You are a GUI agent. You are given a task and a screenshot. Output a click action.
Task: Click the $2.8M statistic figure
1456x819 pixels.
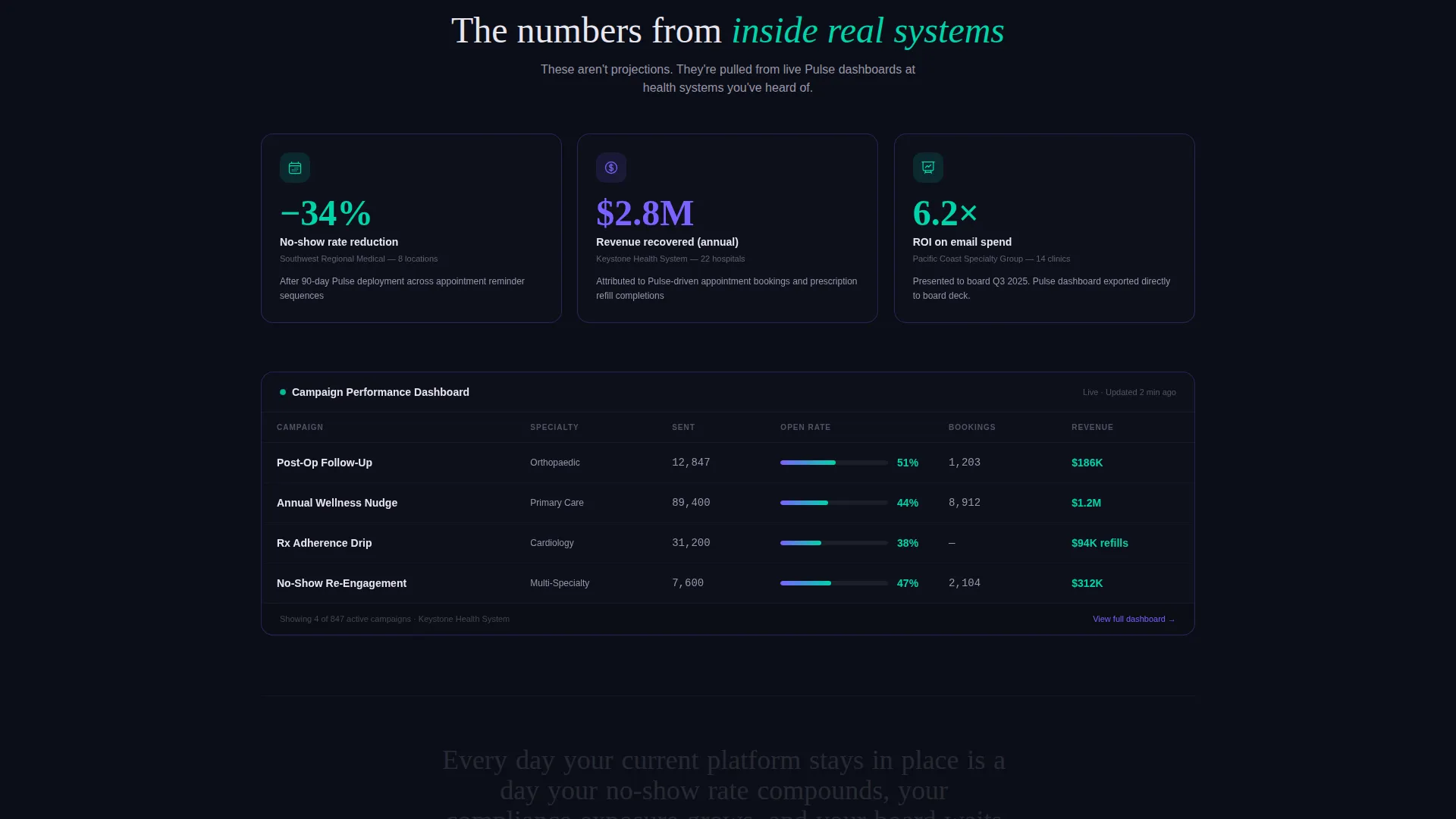coord(645,213)
